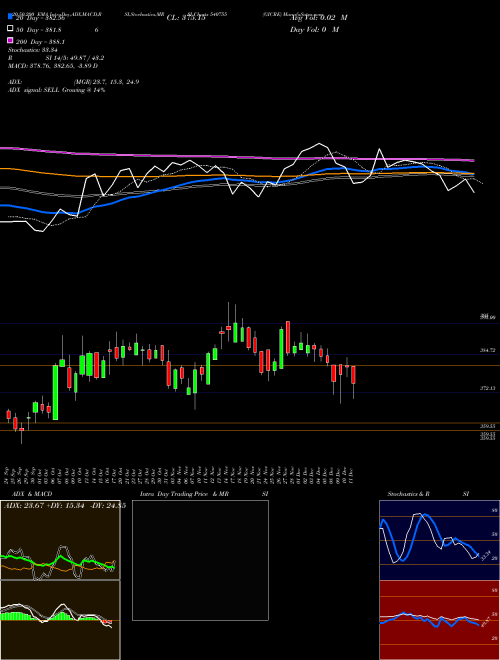Click the 'Stochastics: 33.34' readout

click(x=33, y=50)
